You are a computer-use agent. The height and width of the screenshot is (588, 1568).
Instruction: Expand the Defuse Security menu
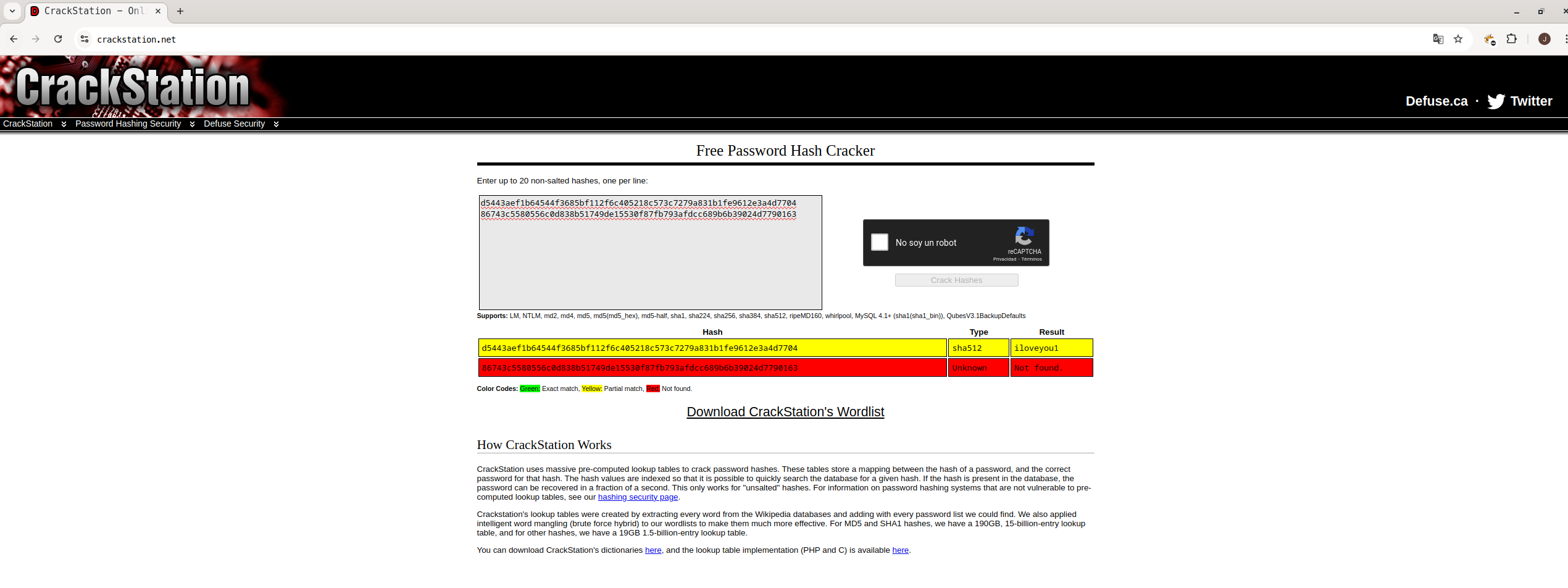[x=241, y=124]
